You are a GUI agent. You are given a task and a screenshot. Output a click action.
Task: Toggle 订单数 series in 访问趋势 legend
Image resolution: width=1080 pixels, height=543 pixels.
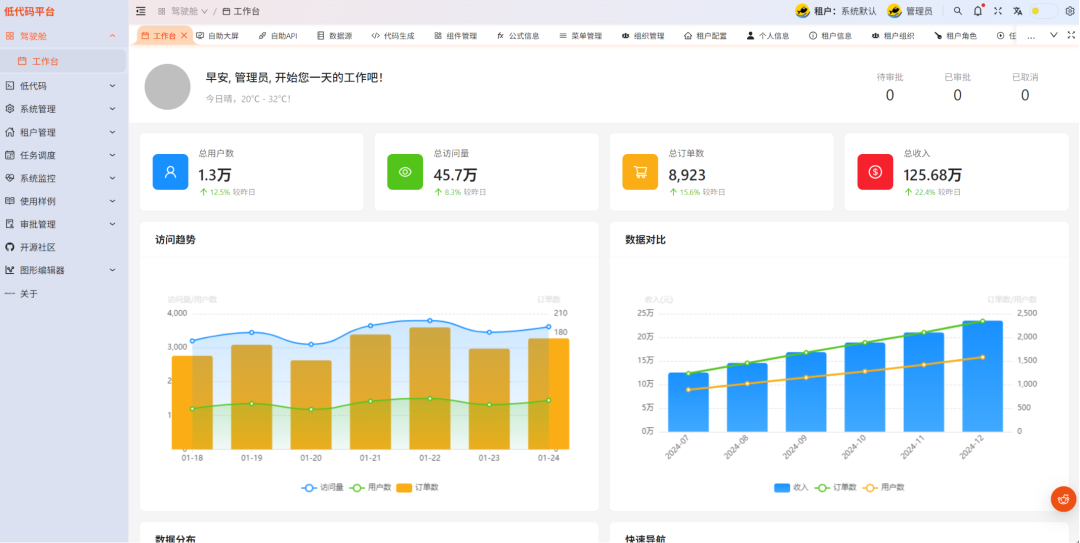click(417, 488)
